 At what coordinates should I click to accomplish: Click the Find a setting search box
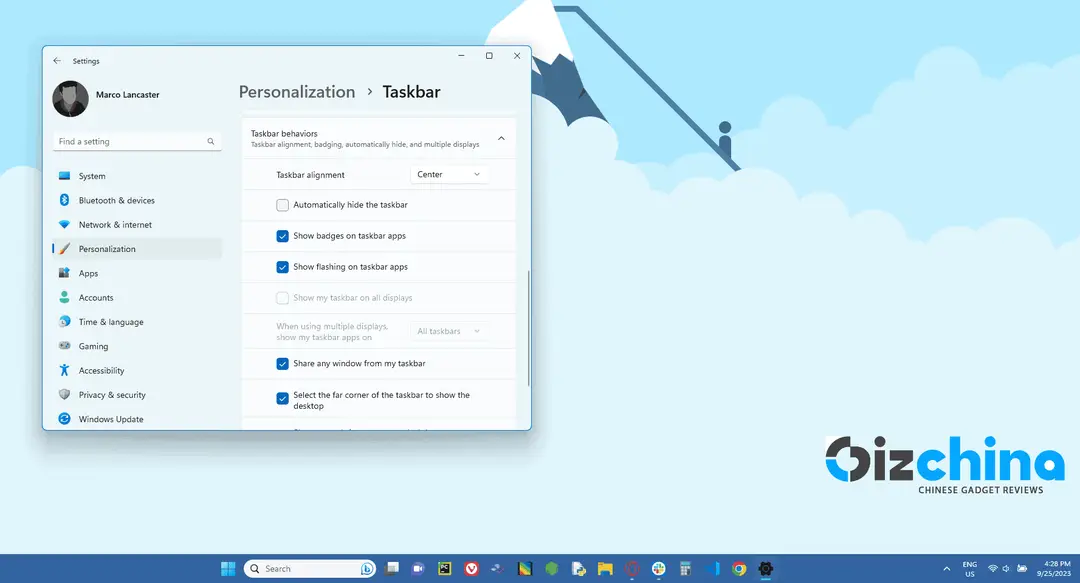[x=137, y=141]
